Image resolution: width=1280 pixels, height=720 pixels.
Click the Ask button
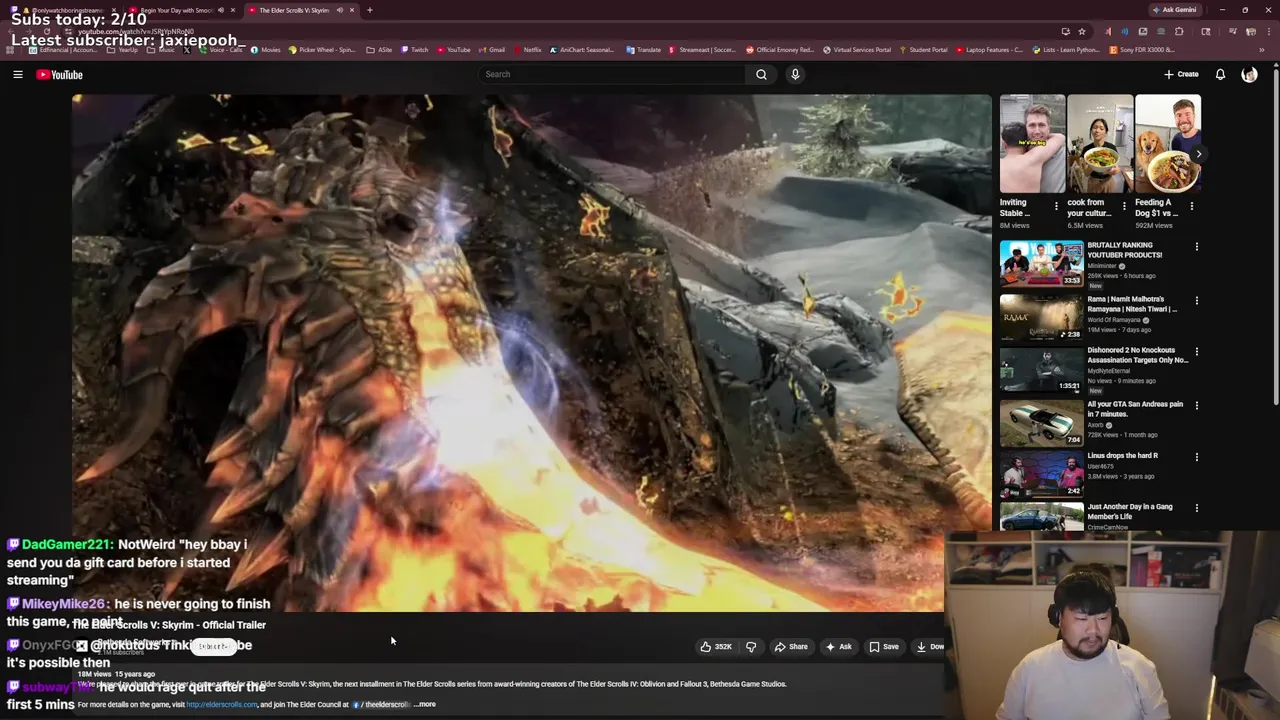click(838, 647)
